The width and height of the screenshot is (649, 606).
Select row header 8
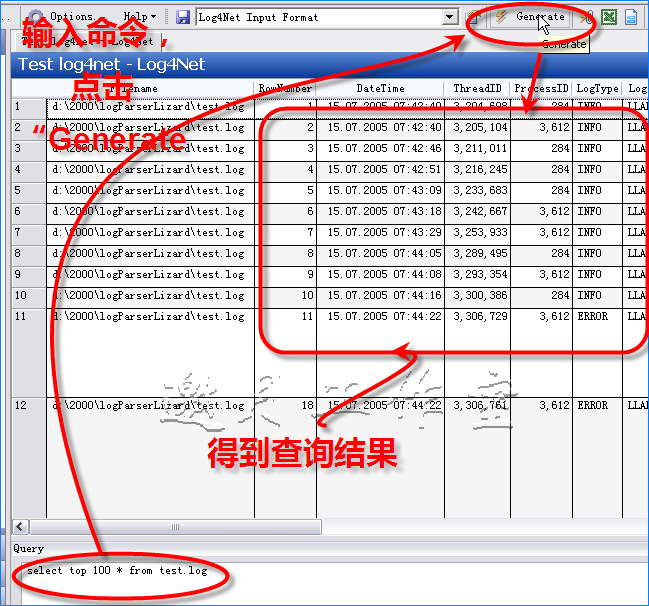[x=29, y=254]
